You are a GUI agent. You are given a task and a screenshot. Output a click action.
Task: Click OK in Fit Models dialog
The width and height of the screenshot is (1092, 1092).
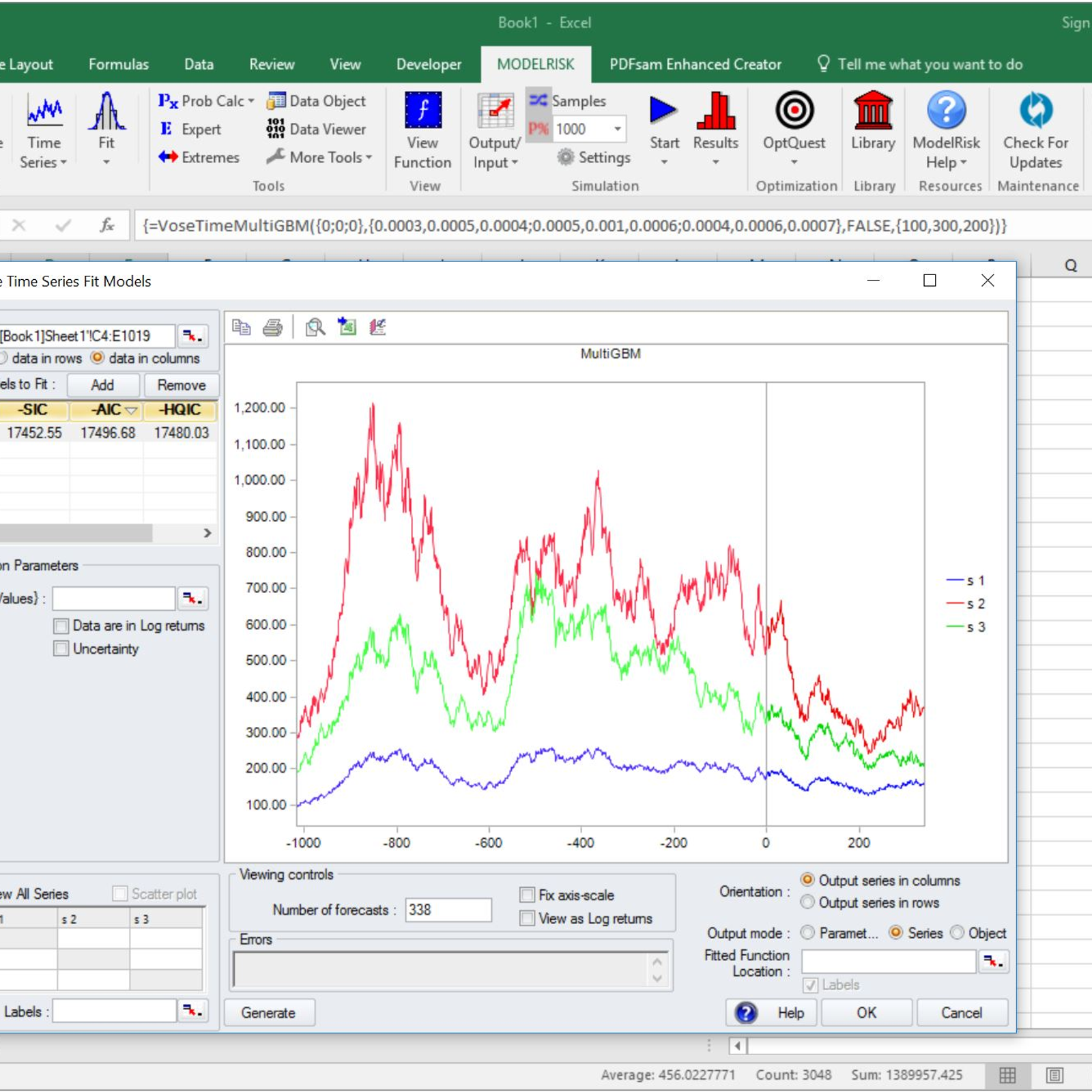tap(866, 1013)
